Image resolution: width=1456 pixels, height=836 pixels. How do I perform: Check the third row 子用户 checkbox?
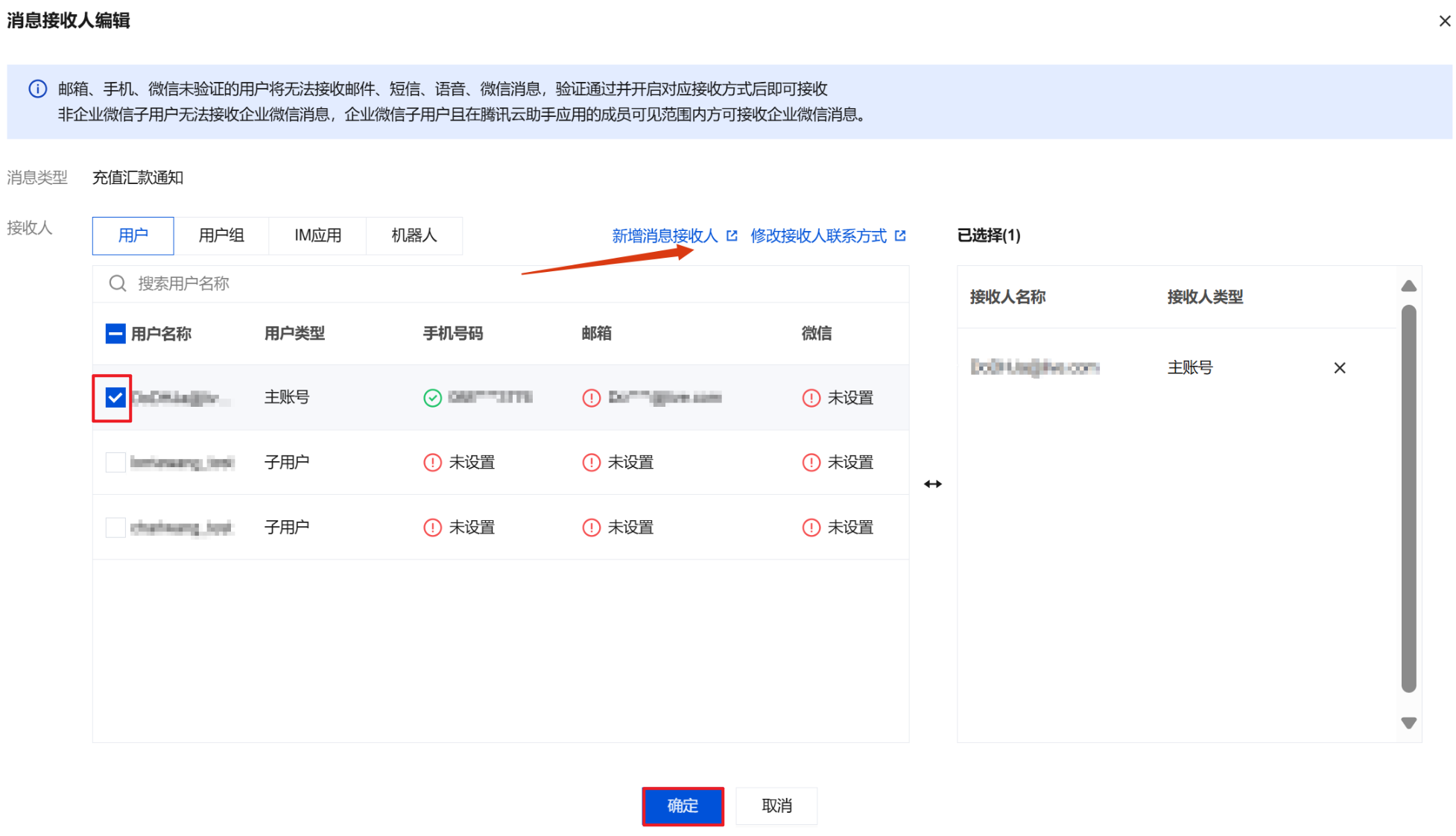pyautogui.click(x=115, y=528)
